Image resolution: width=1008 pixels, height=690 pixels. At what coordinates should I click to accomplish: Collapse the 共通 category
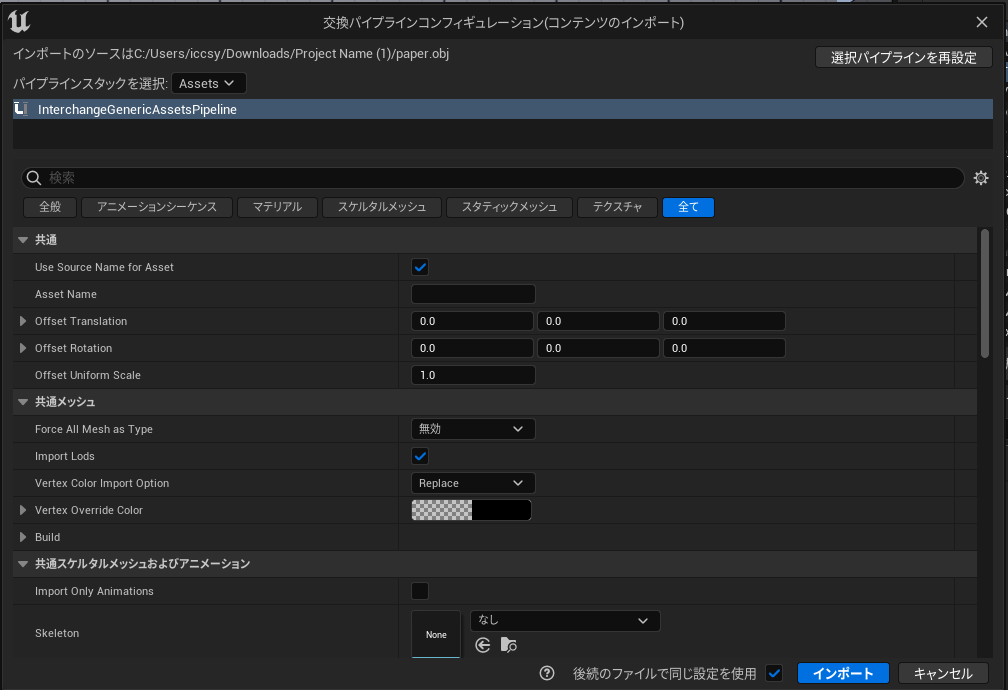point(23,240)
